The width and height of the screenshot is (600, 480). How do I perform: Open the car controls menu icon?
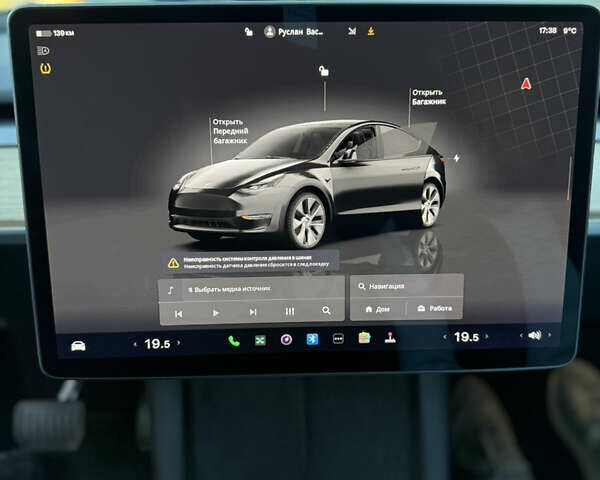pos(78,345)
